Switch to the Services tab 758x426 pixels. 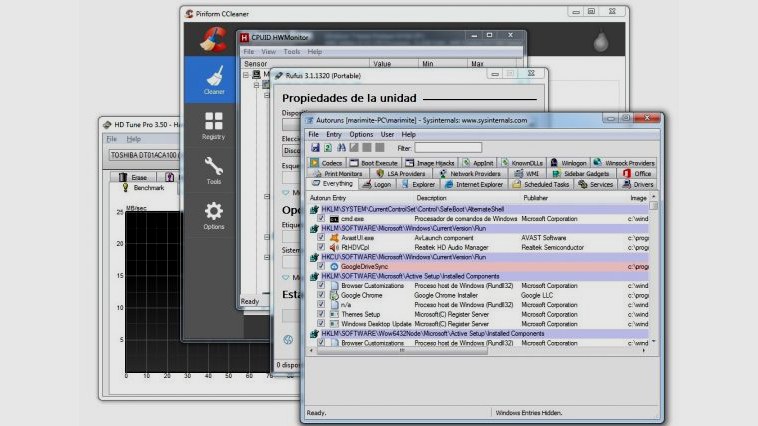coord(596,185)
